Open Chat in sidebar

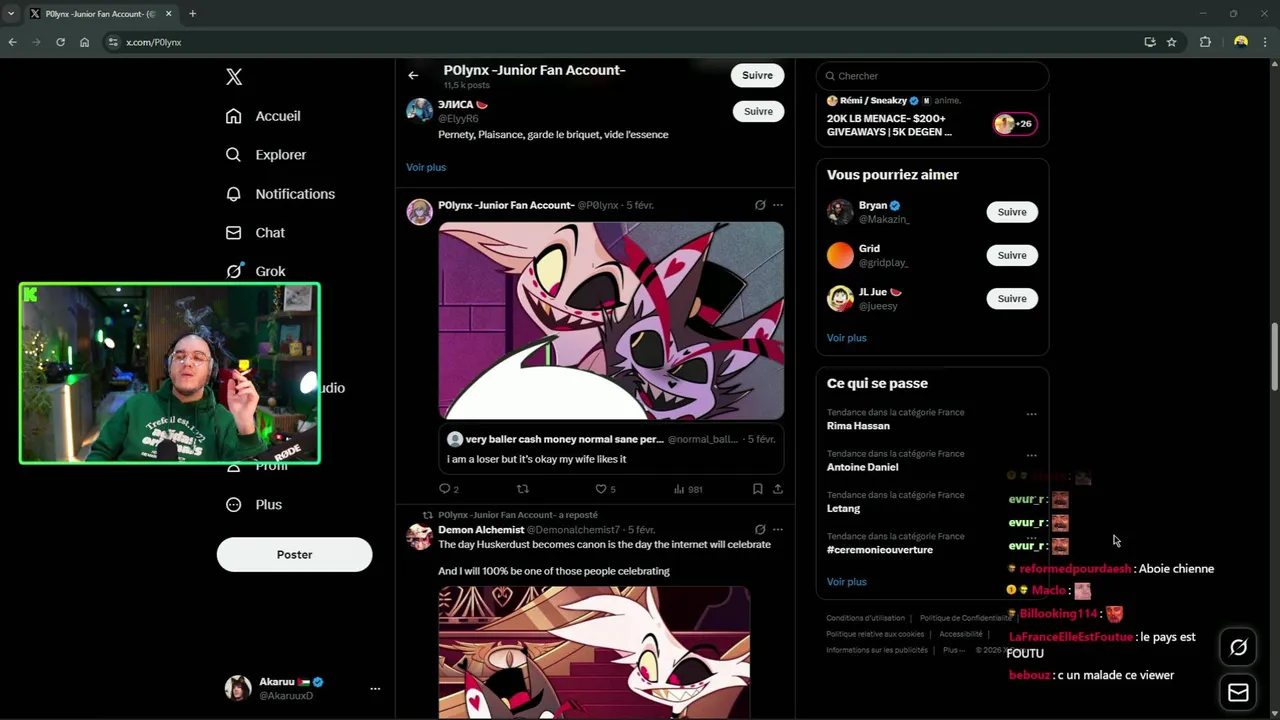(x=256, y=233)
